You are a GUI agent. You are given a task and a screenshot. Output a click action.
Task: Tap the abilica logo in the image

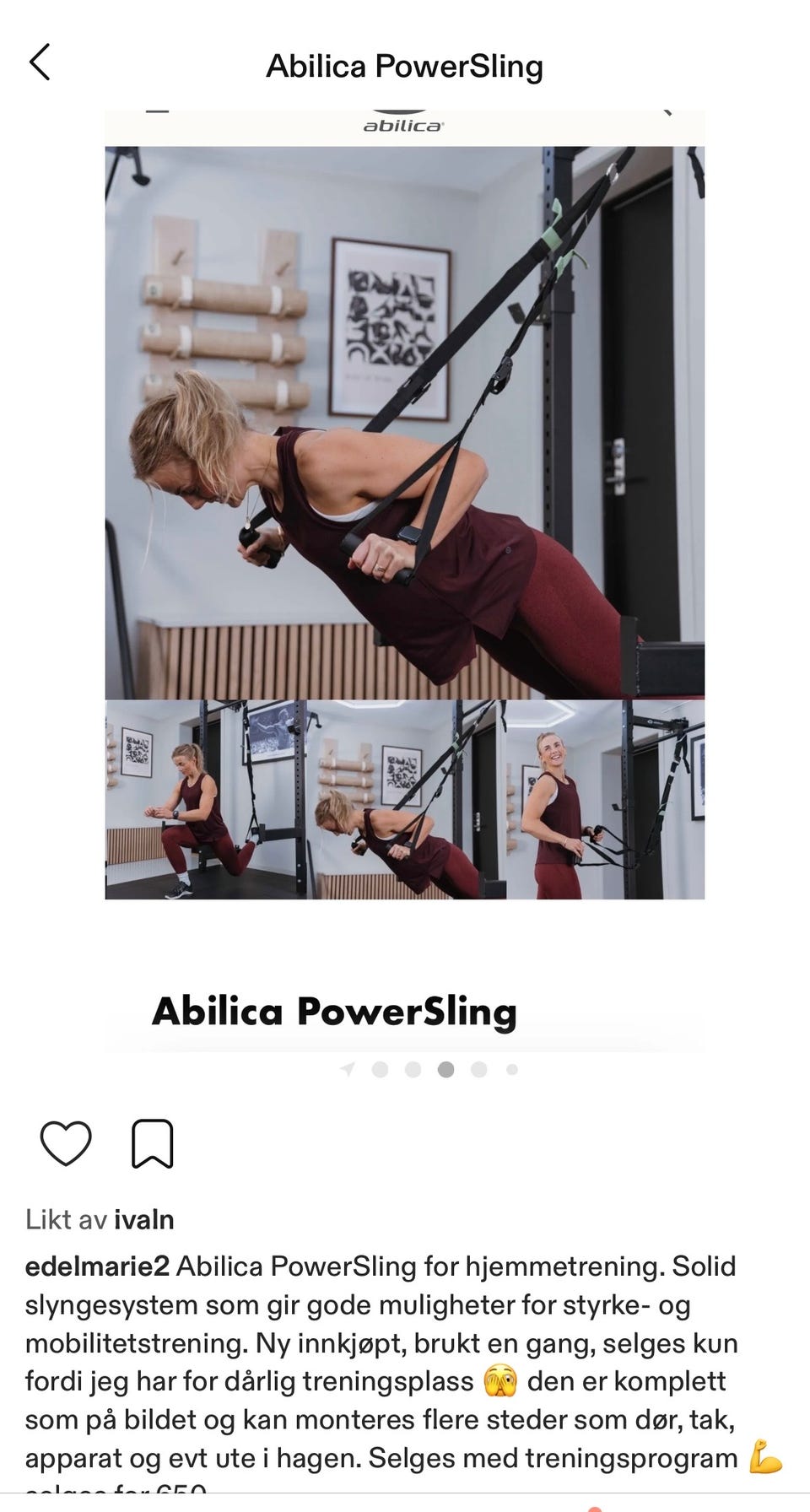tap(402, 123)
